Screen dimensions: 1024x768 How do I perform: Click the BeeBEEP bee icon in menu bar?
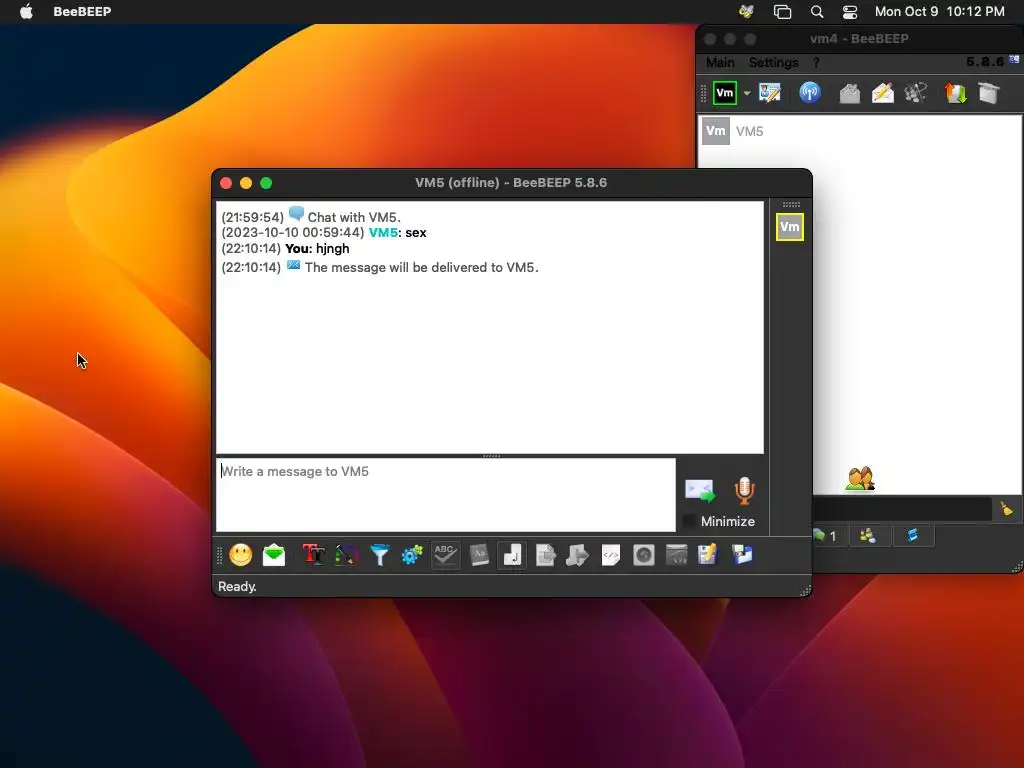pos(746,12)
